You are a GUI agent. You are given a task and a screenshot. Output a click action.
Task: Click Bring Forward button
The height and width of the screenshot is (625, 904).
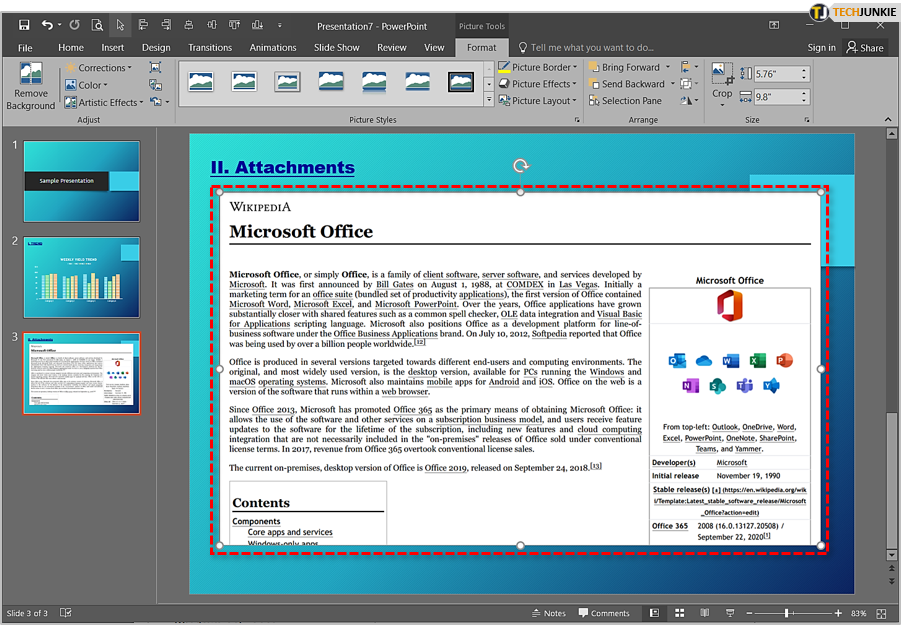(625, 67)
